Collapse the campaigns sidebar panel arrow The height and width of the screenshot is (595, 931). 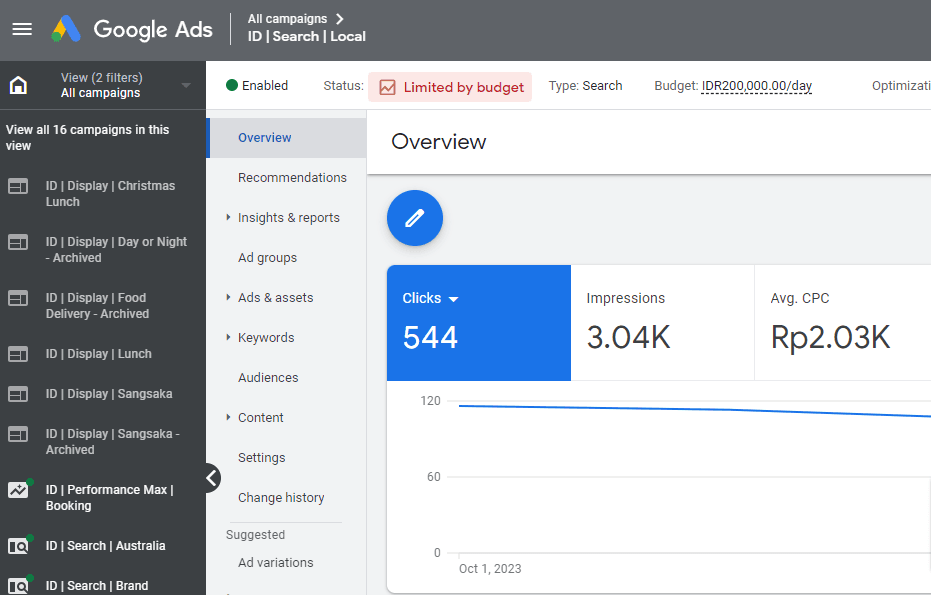coord(212,478)
